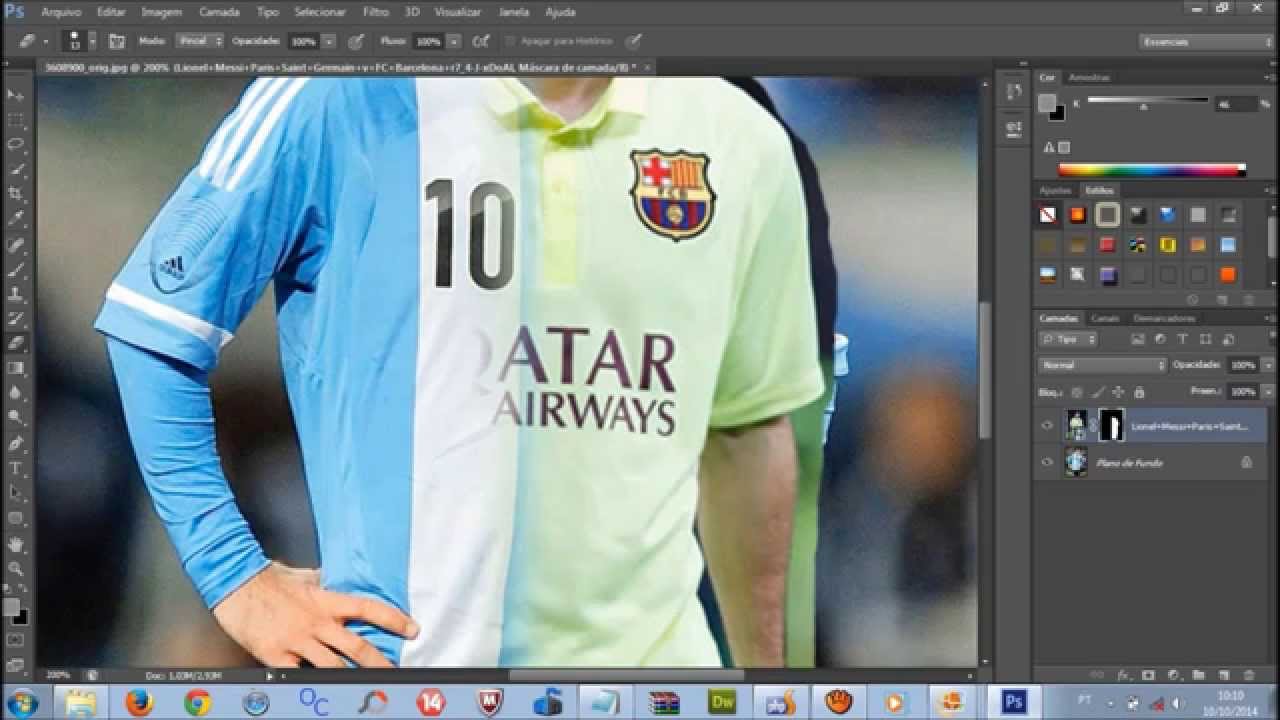This screenshot has height=720, width=1280.
Task: Select the Pen tool
Action: point(16,444)
